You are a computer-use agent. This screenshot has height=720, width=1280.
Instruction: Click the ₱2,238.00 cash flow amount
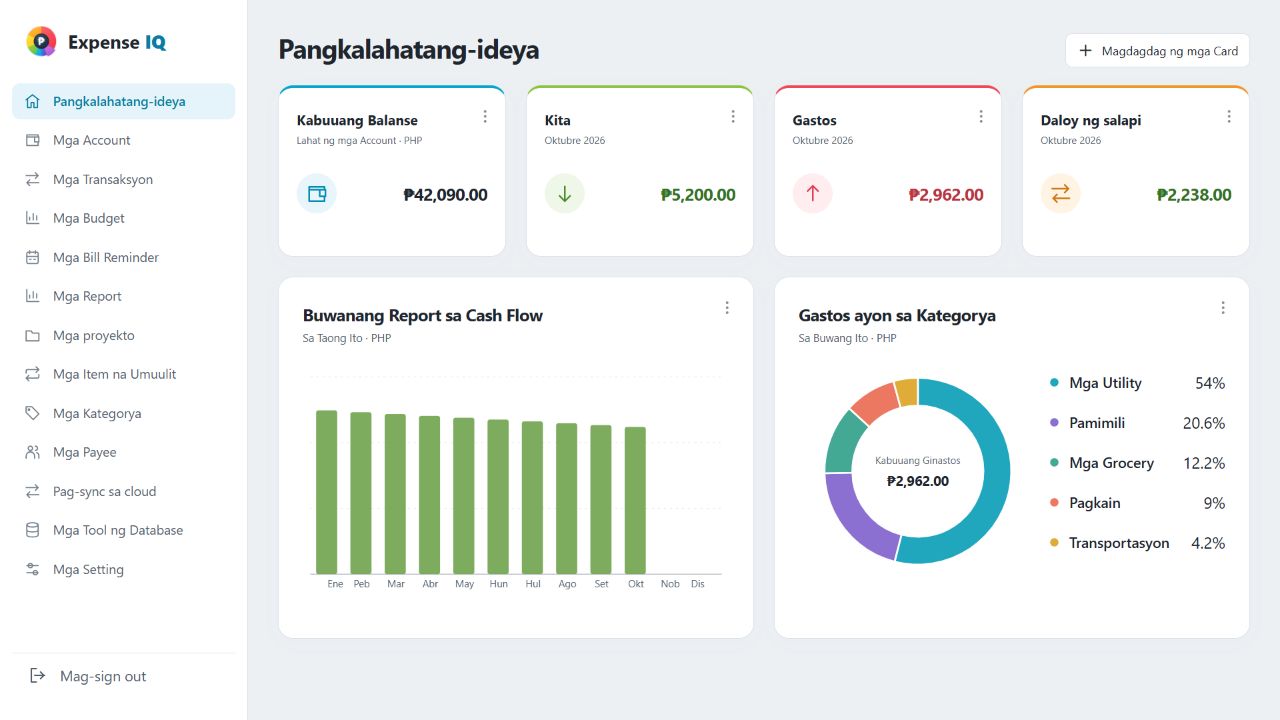tap(1194, 195)
